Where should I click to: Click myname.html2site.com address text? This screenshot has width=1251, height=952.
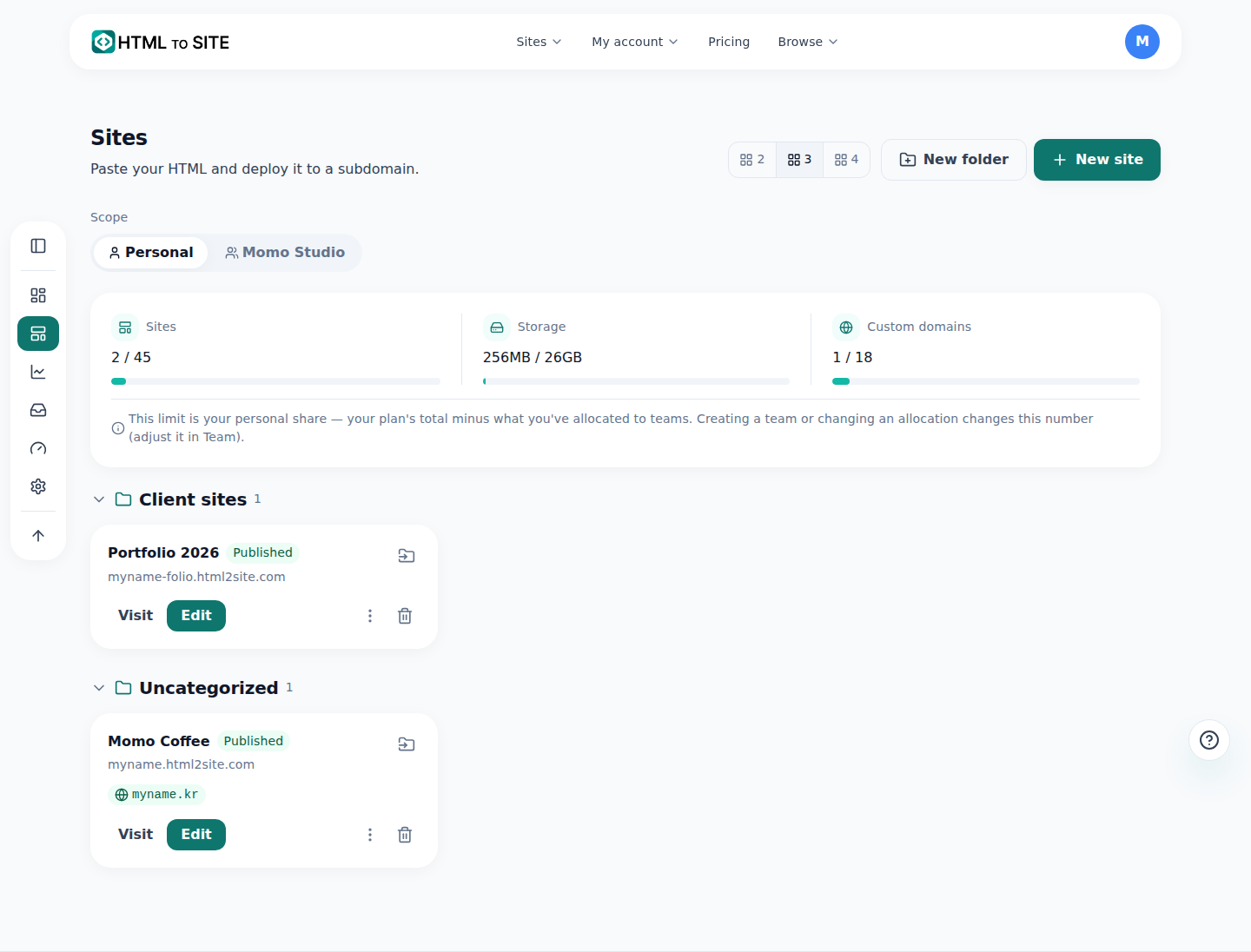[181, 764]
